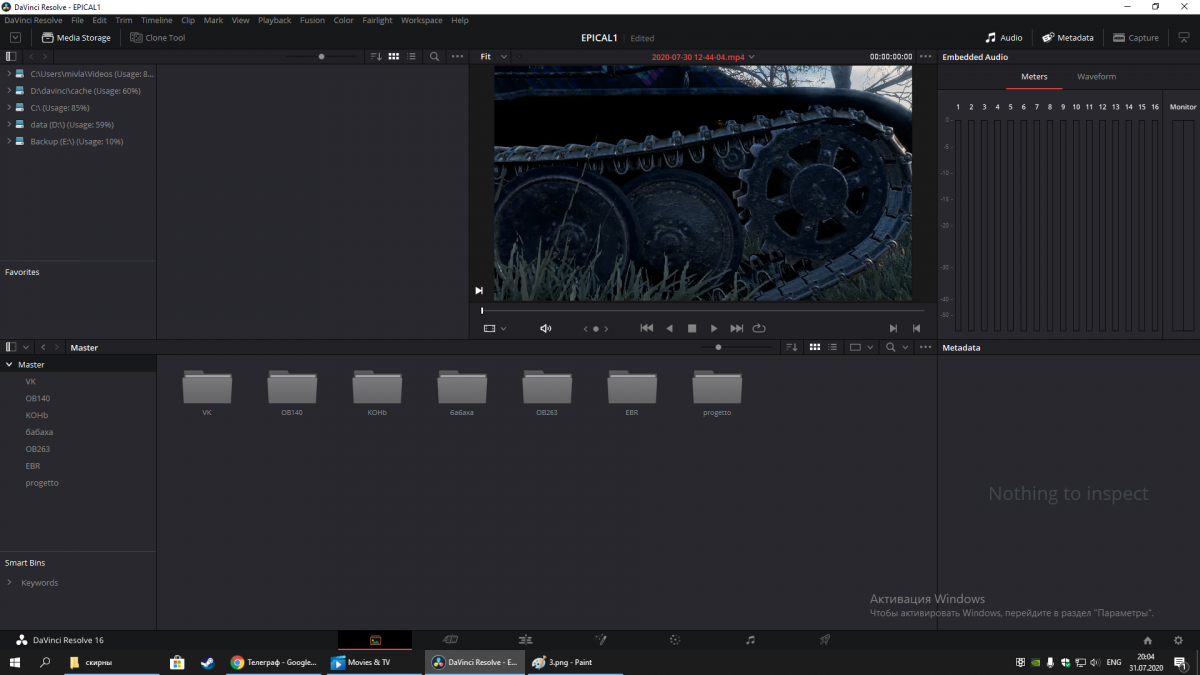Viewport: 1200px width, 675px height.
Task: Adjust media pool thumbnail size slider
Action: pyautogui.click(x=718, y=347)
